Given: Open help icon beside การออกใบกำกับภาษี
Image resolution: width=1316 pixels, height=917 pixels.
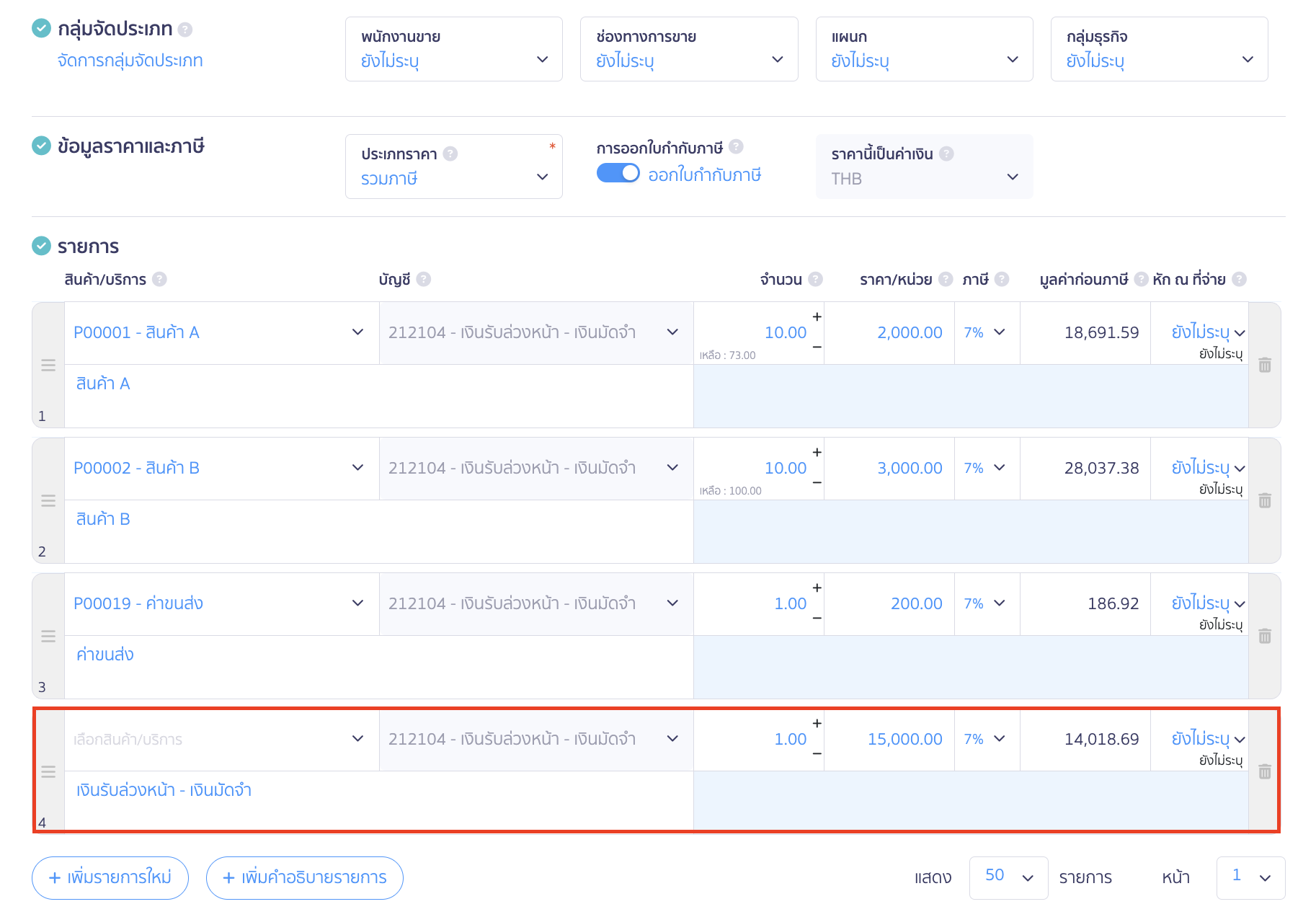Looking at the screenshot, I should (736, 147).
